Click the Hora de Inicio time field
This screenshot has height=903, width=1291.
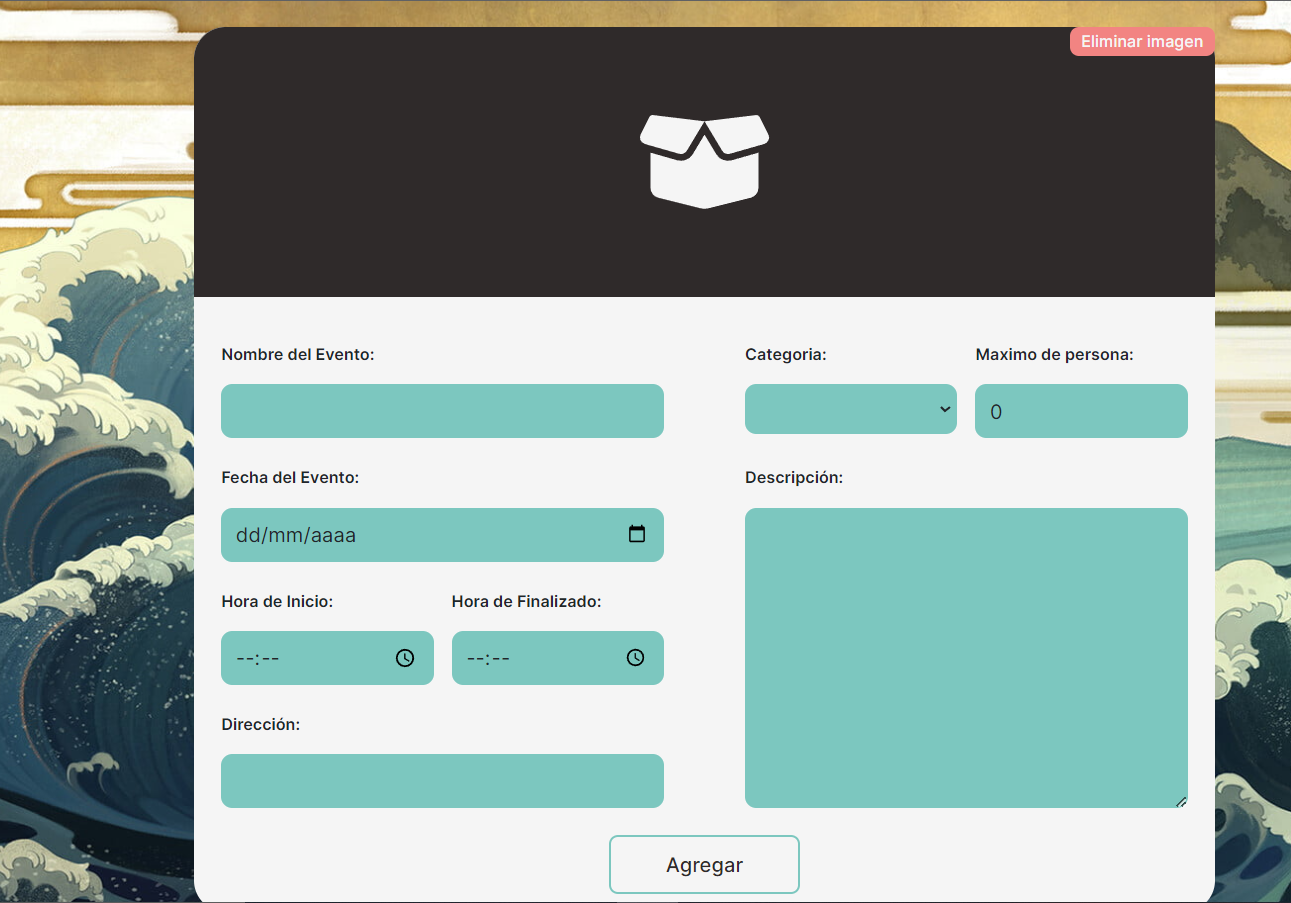[x=327, y=658]
